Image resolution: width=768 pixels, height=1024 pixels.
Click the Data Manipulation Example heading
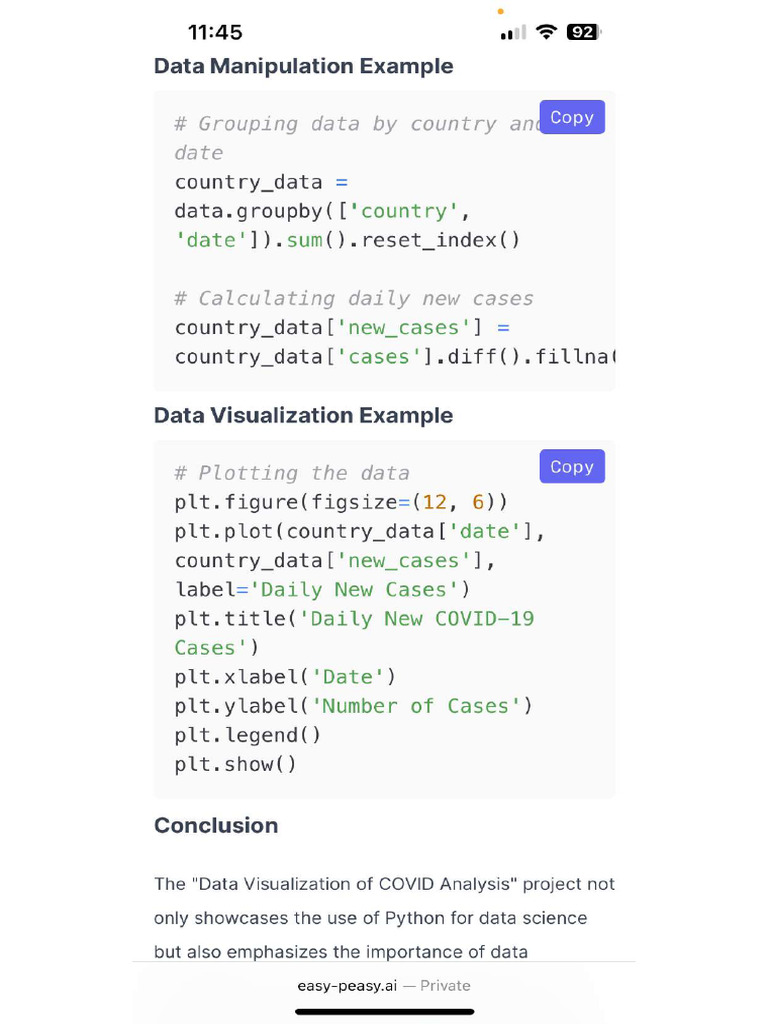tap(304, 66)
